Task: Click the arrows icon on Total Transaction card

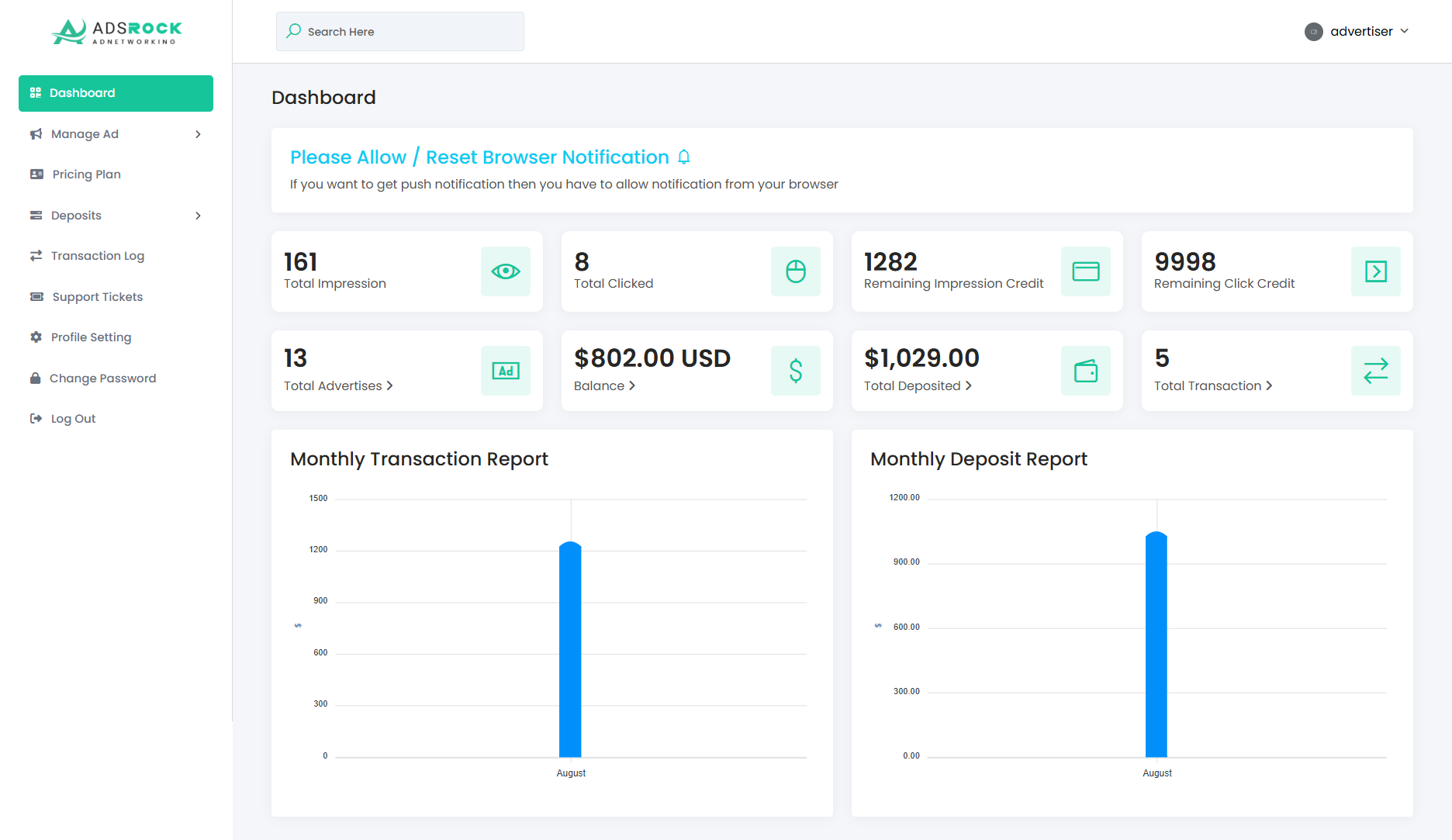Action: coord(1375,371)
